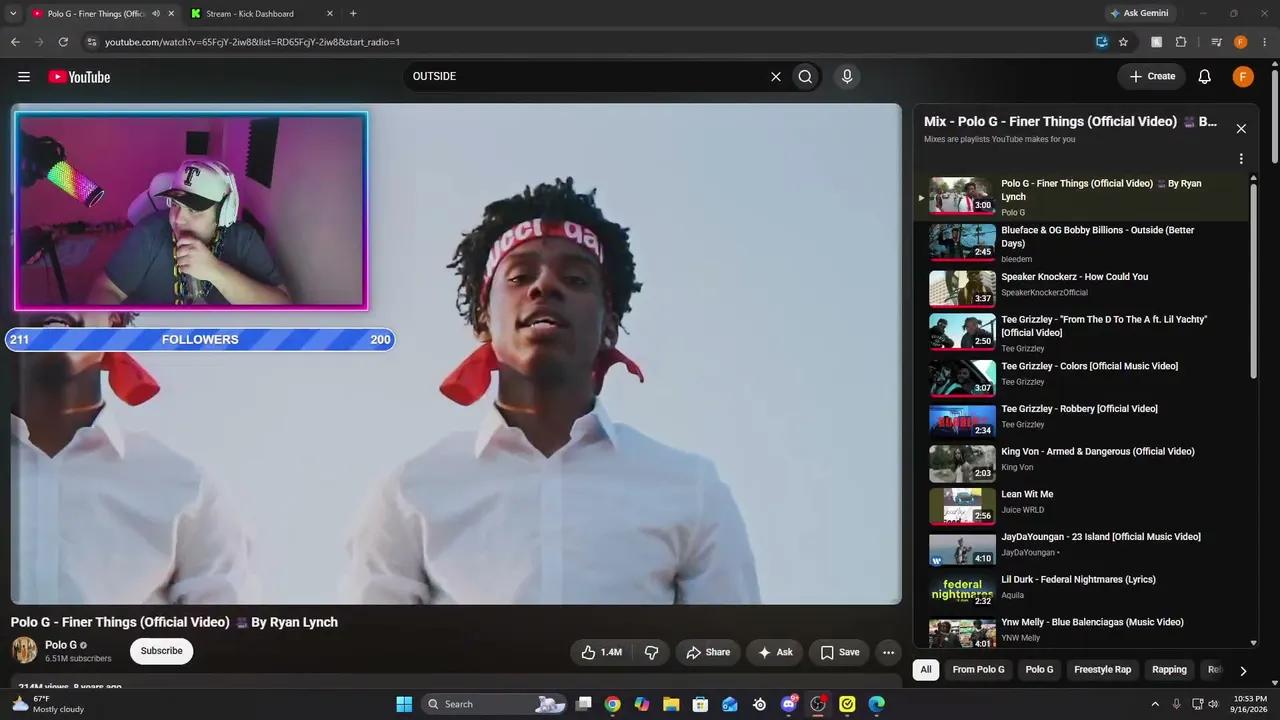
Task: Open YouTube account avatar menu
Action: tap(1243, 77)
